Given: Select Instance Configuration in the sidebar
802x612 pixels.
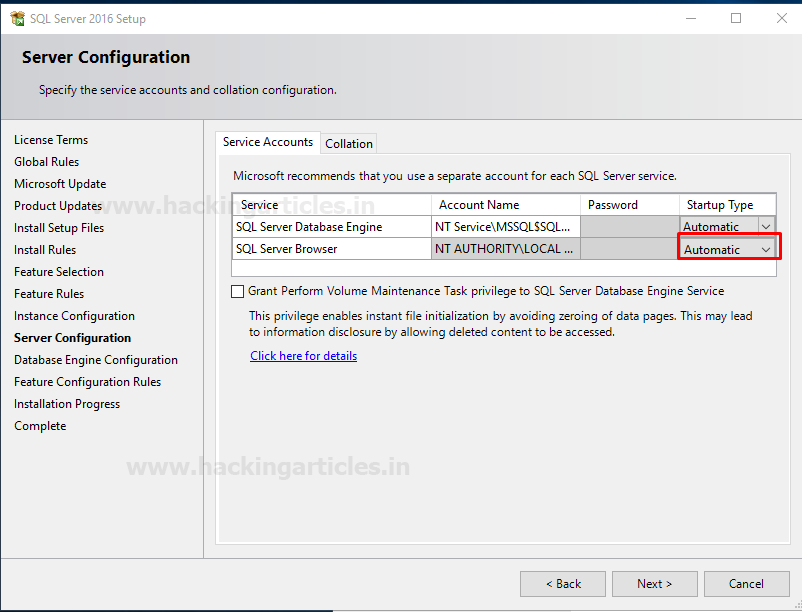Looking at the screenshot, I should 74,315.
